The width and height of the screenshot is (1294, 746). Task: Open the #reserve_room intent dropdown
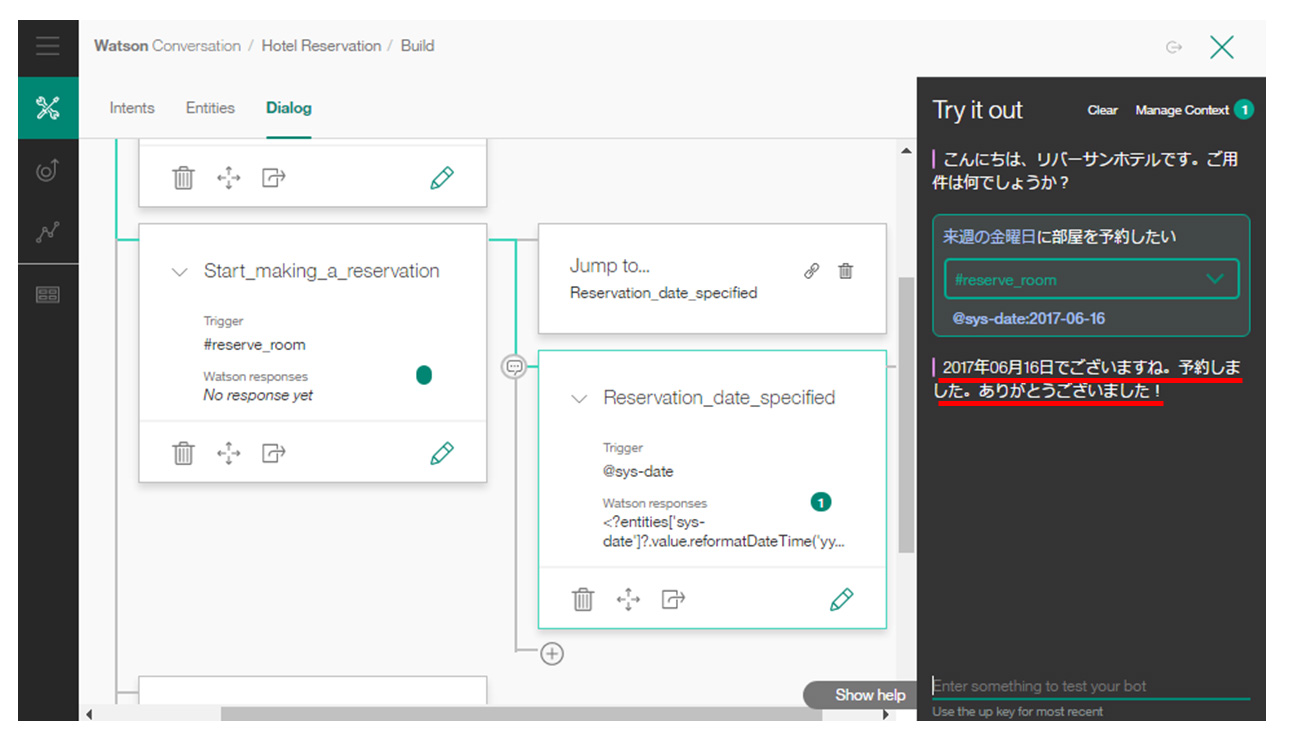1091,279
